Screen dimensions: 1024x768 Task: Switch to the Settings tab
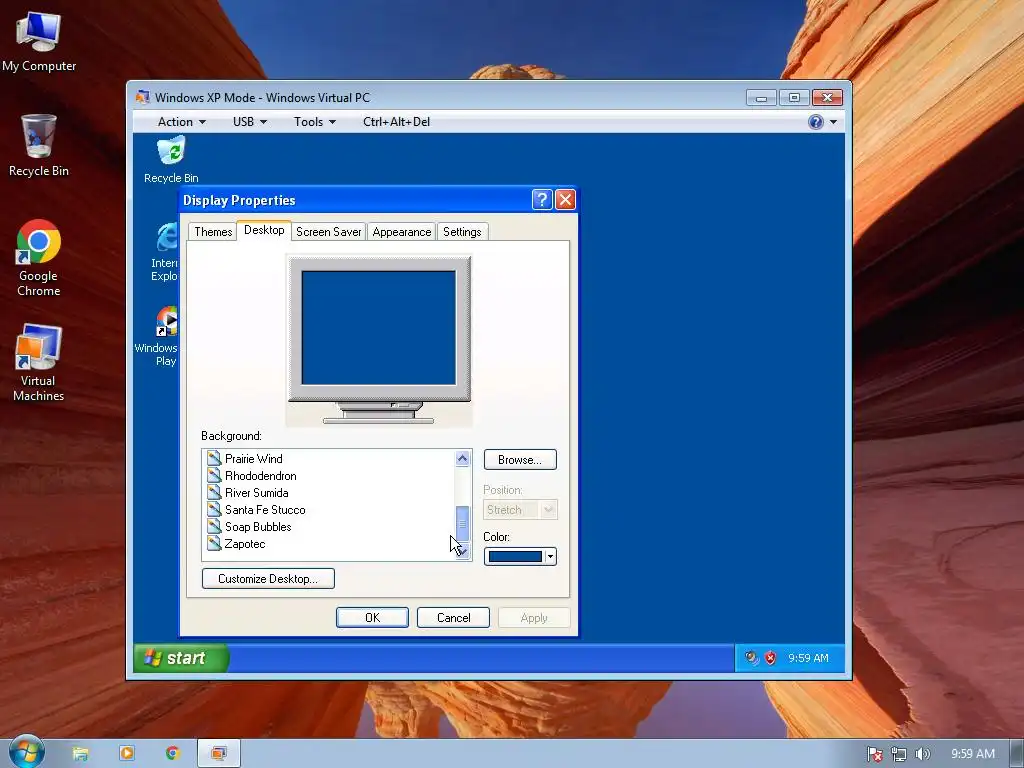(x=462, y=232)
